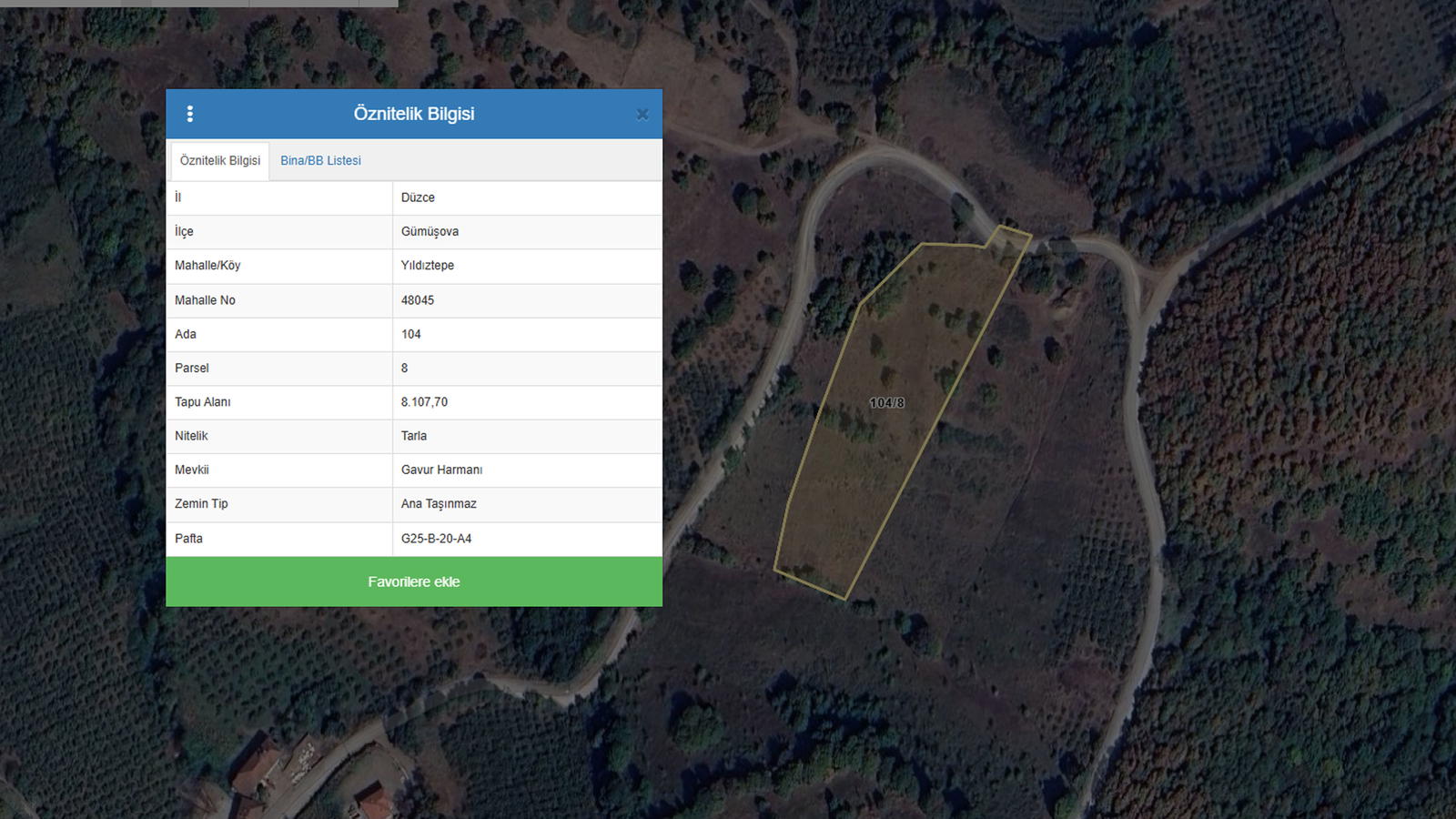Open the three-dot options menu
The image size is (1456, 819).
pos(189,114)
